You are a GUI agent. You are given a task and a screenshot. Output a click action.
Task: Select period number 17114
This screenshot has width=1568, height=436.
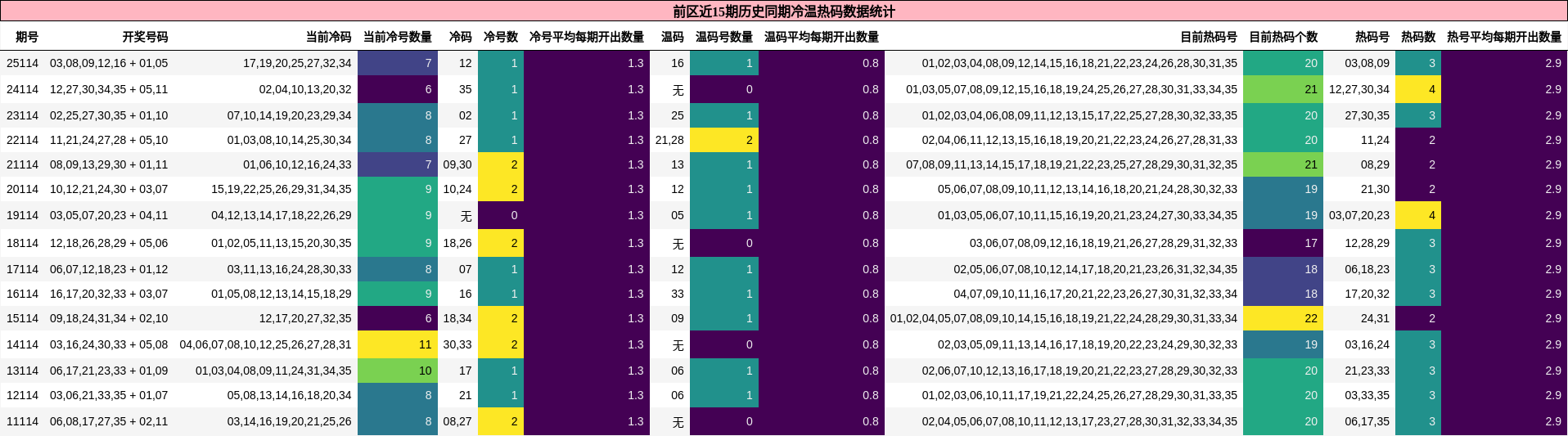[x=22, y=269]
